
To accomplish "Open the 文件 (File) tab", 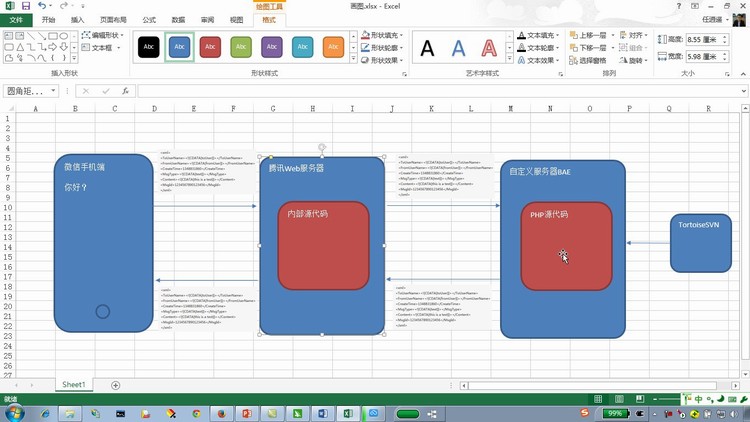I will tap(16, 20).
